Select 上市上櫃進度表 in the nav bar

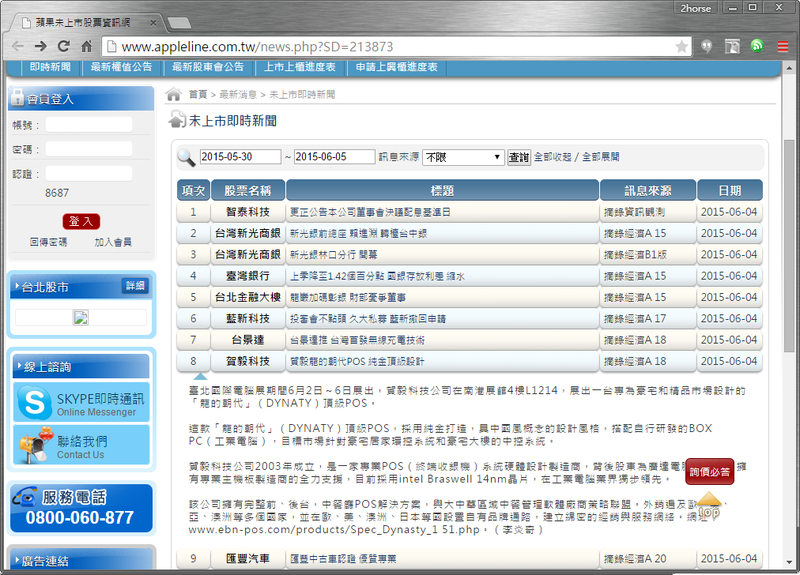point(299,67)
